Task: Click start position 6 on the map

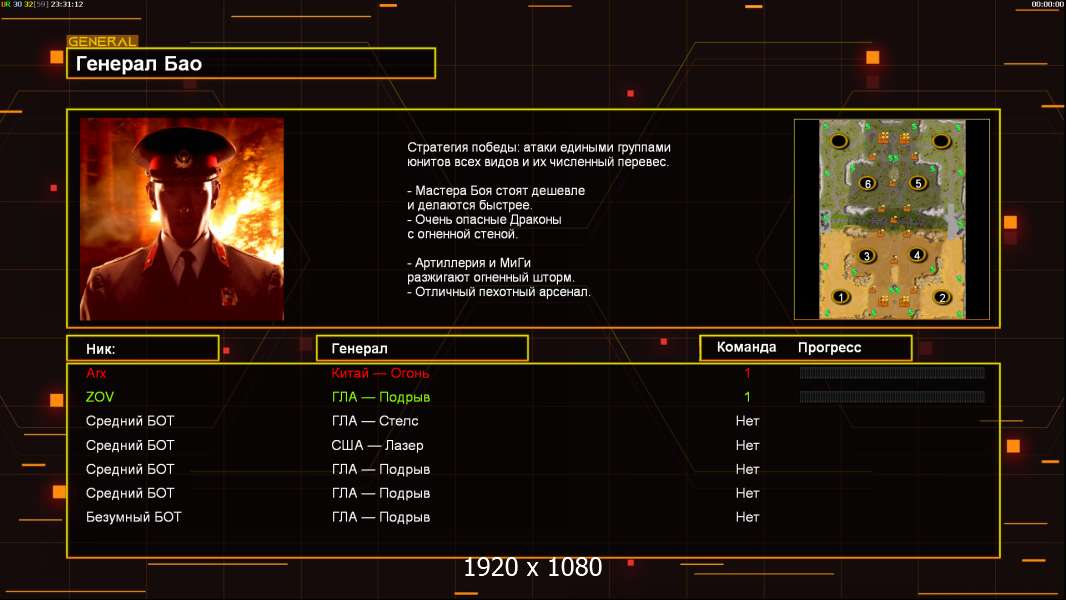Action: 867,183
